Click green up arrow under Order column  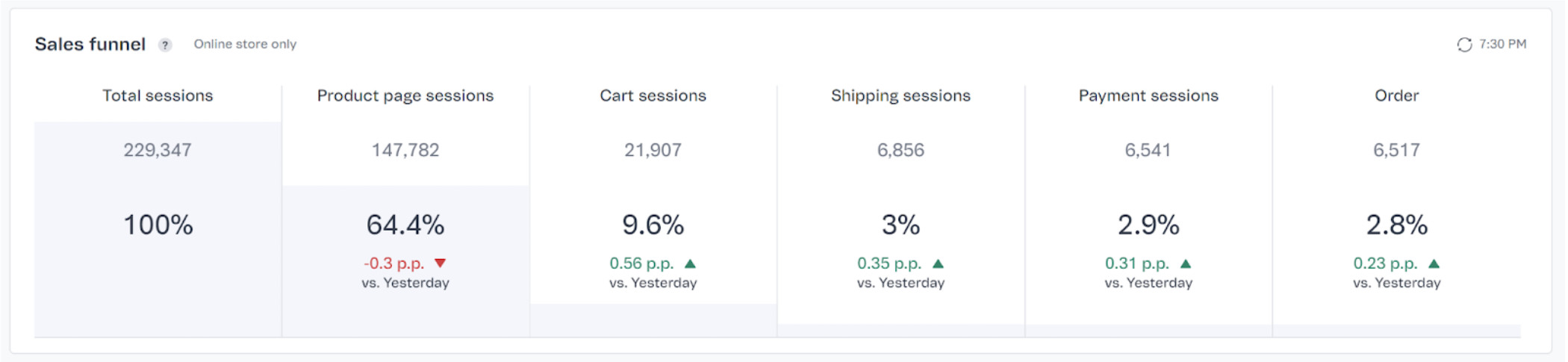click(1434, 263)
